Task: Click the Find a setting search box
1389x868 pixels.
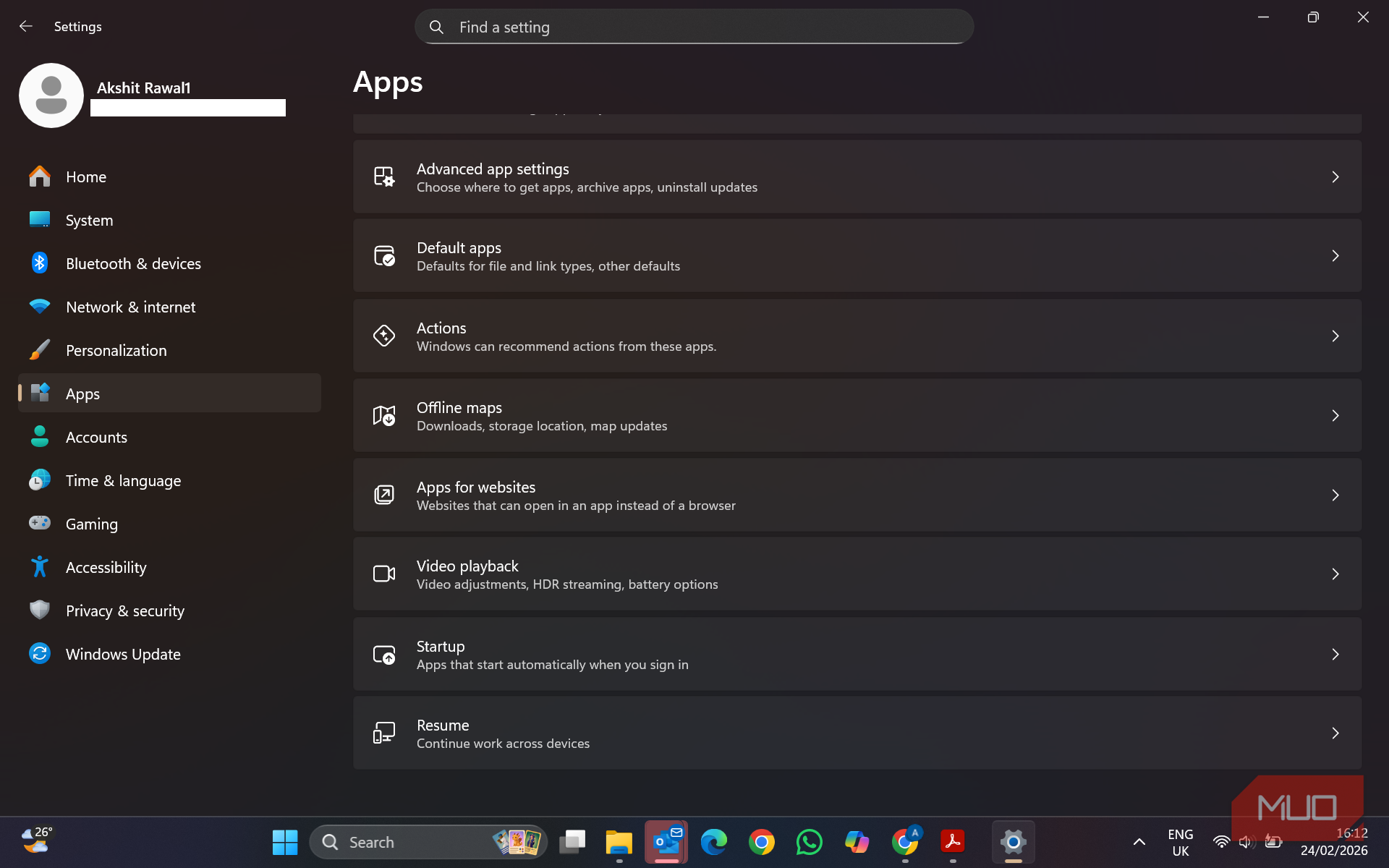Action: 694,27
